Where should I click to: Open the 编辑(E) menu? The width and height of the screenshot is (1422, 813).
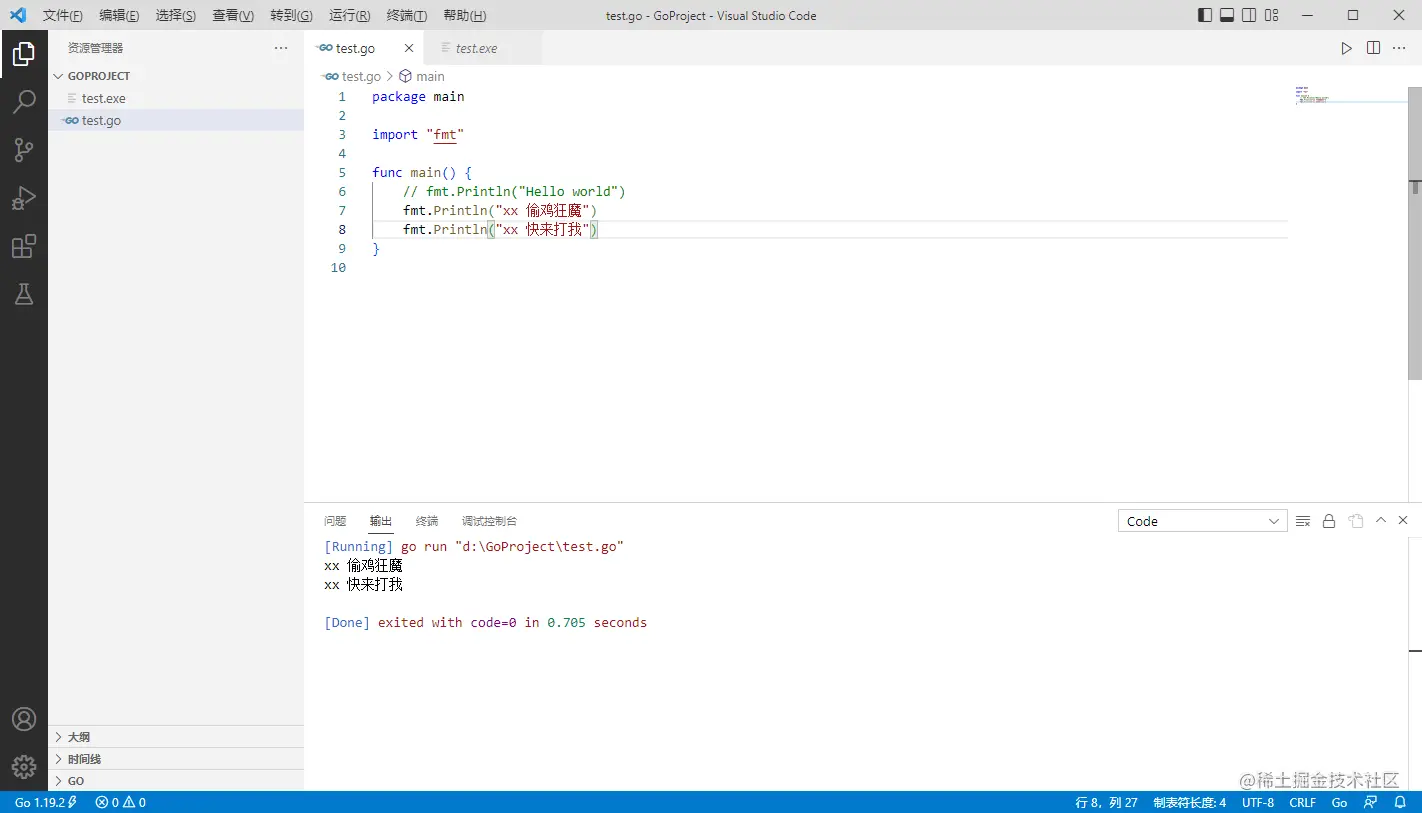[x=119, y=15]
